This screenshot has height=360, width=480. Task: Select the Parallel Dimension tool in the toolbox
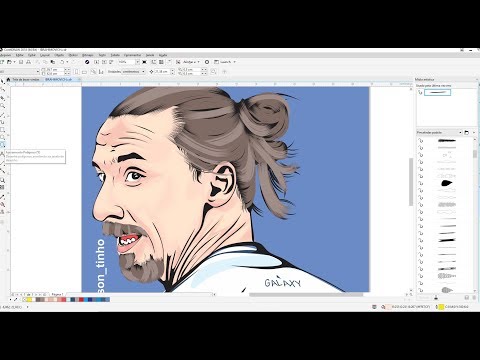pos(3,162)
